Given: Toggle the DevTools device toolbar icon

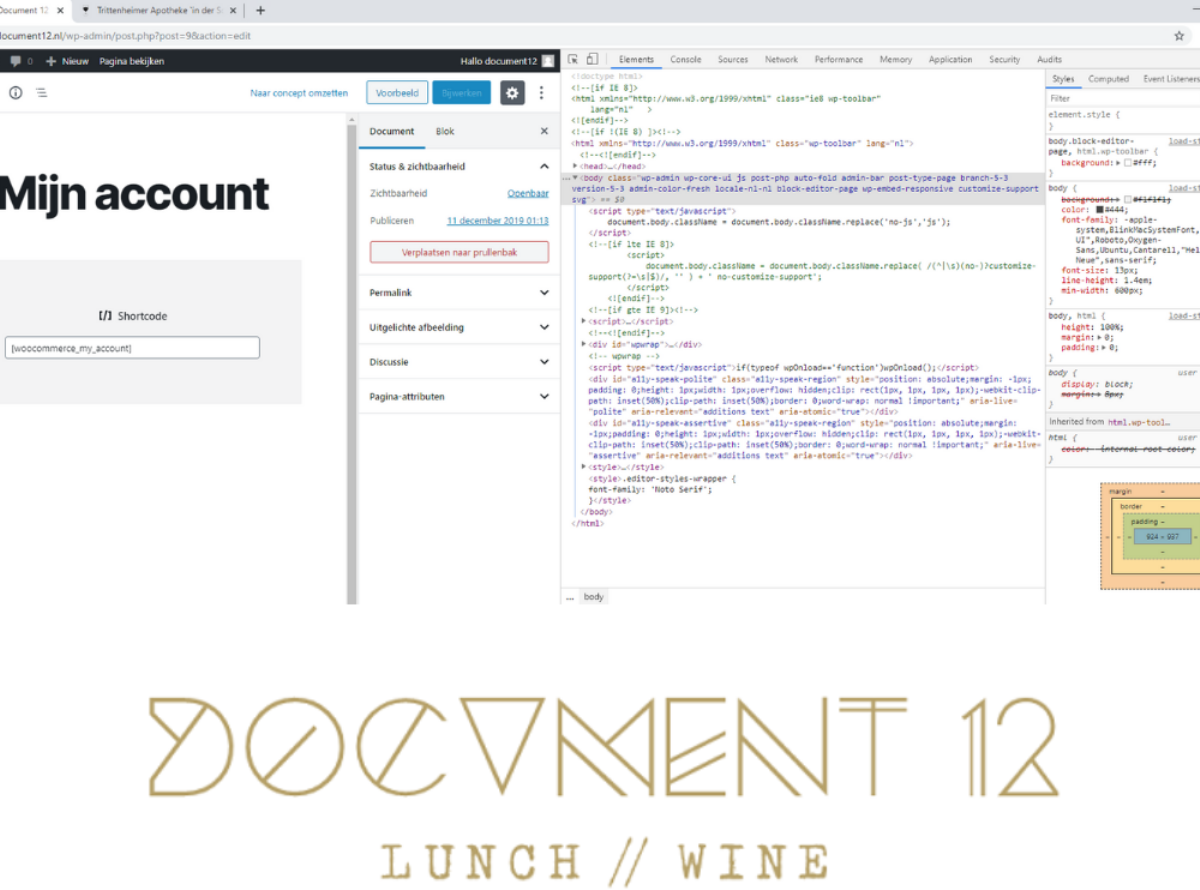Looking at the screenshot, I should tap(592, 60).
